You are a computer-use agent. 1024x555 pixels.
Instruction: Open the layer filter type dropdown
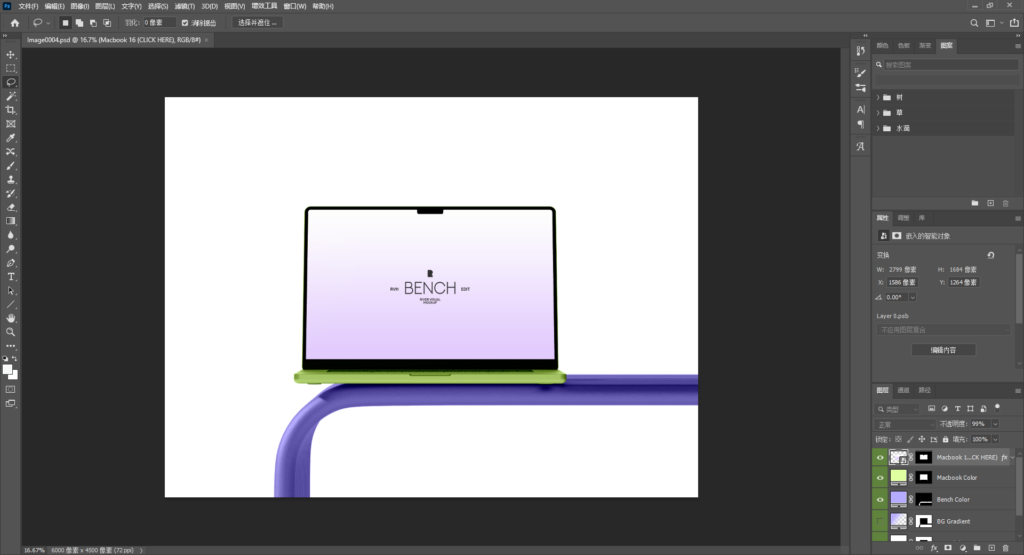(898, 409)
